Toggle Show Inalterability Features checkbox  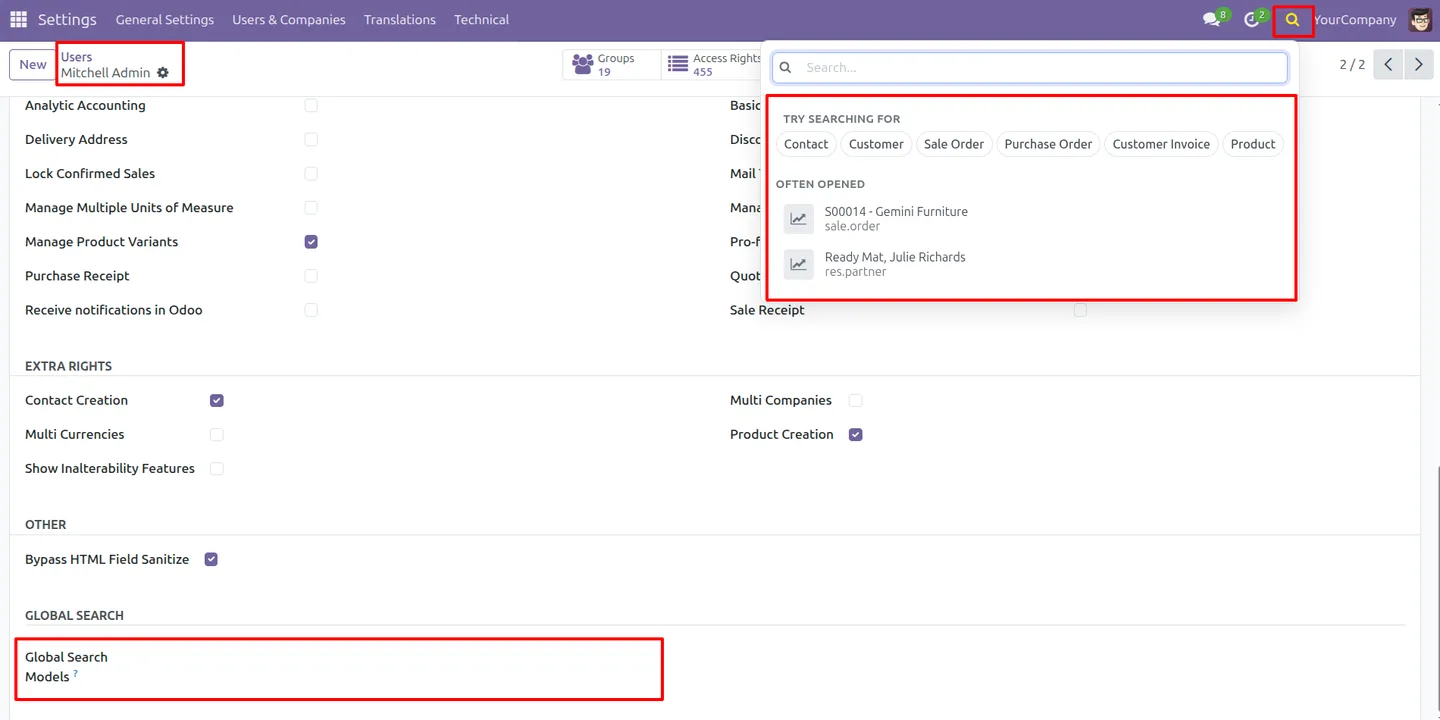217,468
